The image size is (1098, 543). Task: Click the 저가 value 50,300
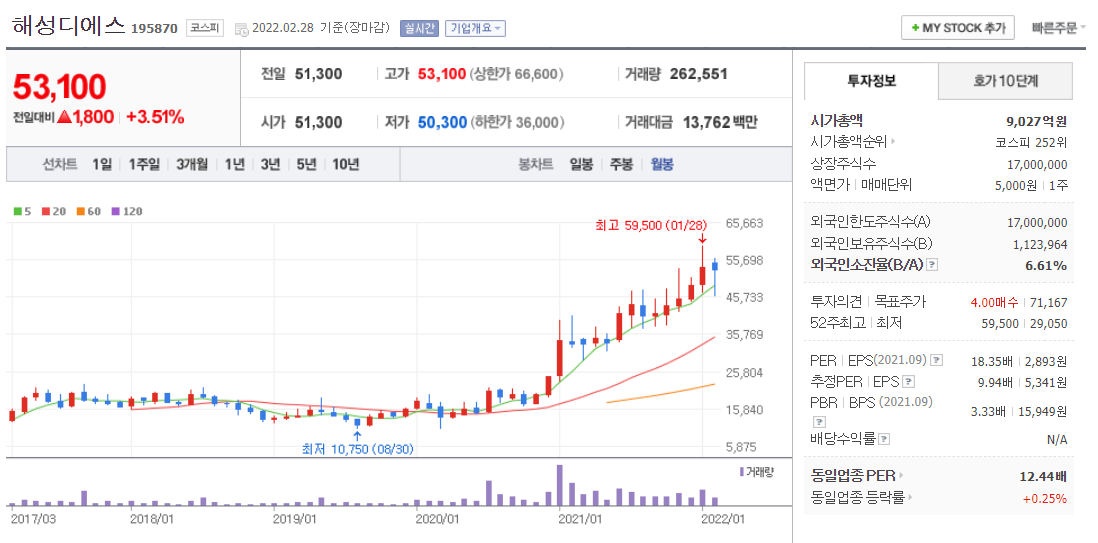tap(443, 123)
